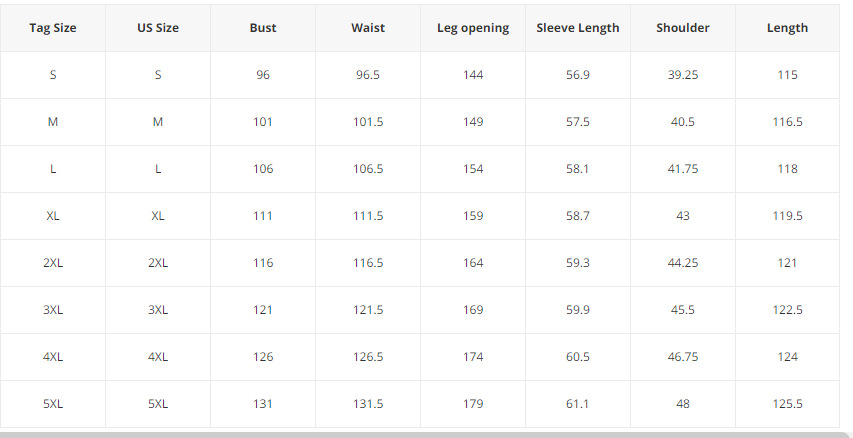Click the 5XL cell in Tag Size column
853x438 pixels.
click(53, 404)
